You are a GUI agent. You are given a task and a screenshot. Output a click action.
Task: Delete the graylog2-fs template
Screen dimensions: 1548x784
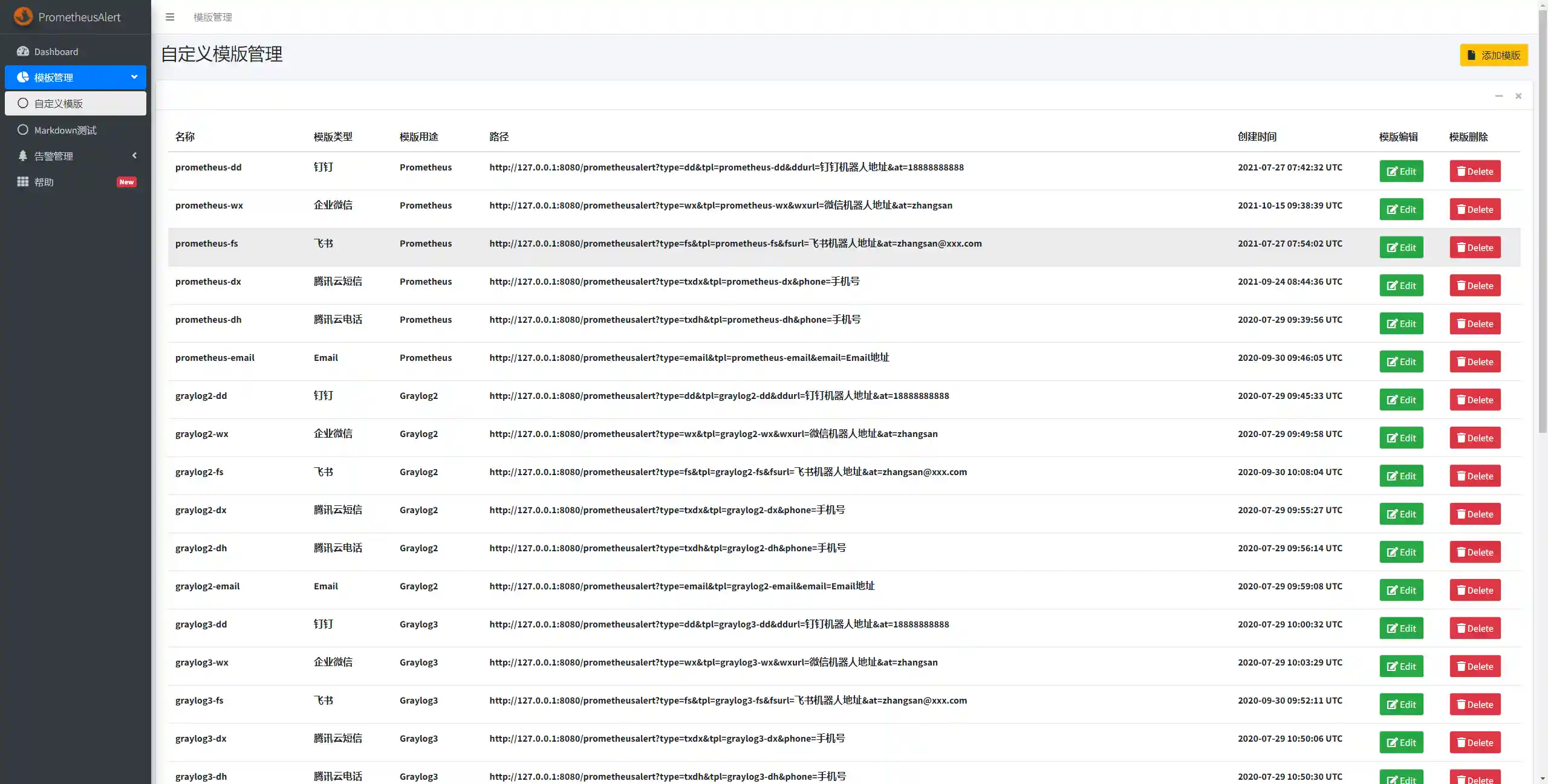[x=1474, y=476]
